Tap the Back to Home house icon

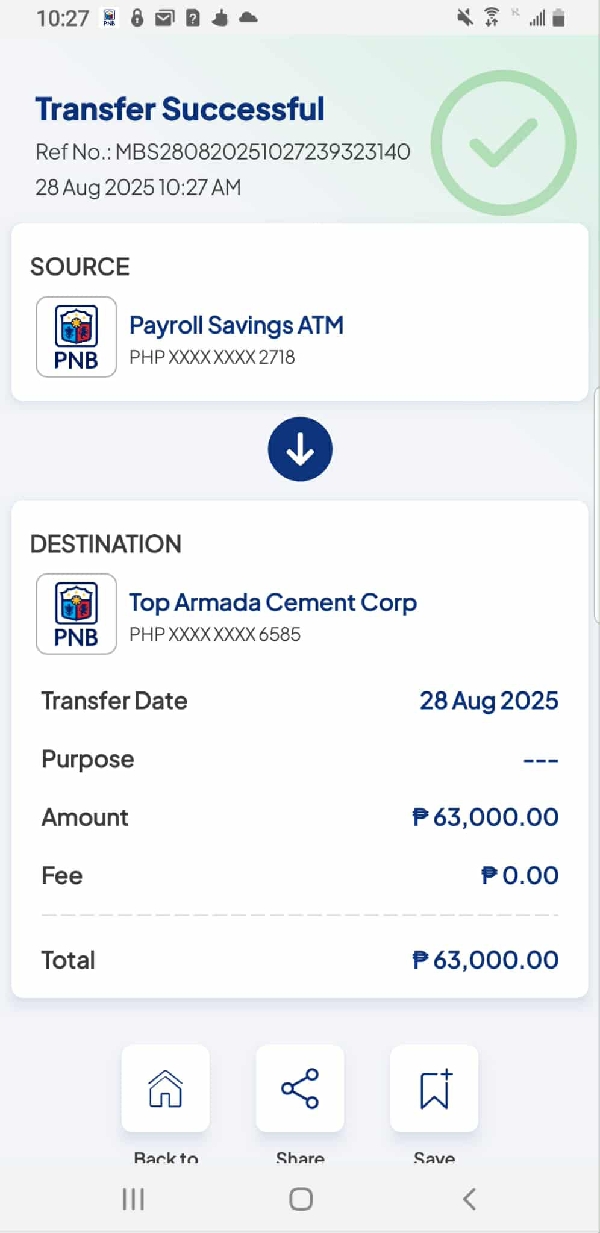165,1088
